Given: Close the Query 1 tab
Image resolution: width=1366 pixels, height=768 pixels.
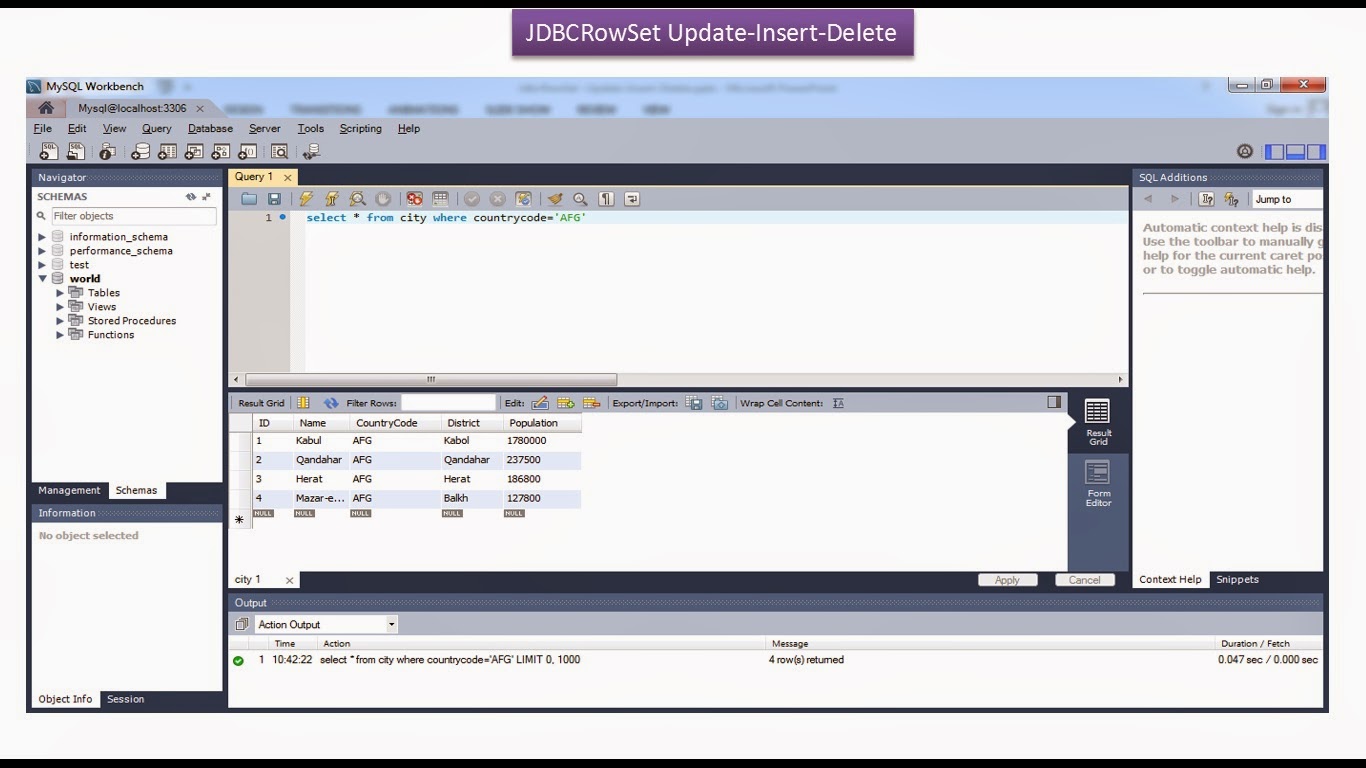Looking at the screenshot, I should [x=287, y=177].
